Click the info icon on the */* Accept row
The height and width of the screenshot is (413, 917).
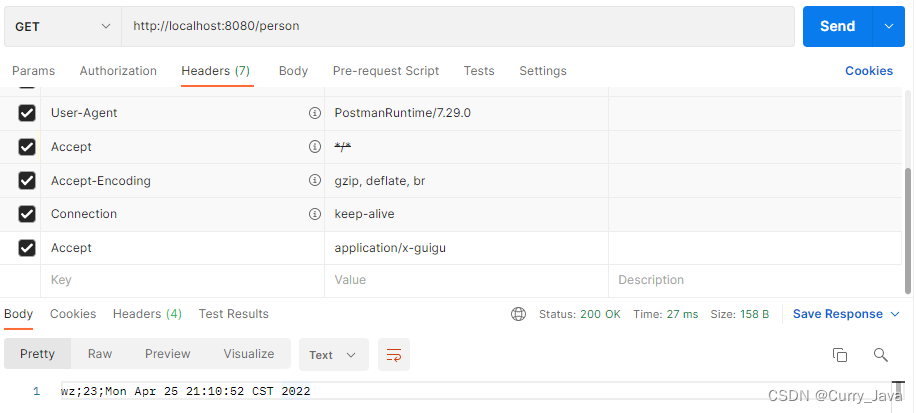315,147
